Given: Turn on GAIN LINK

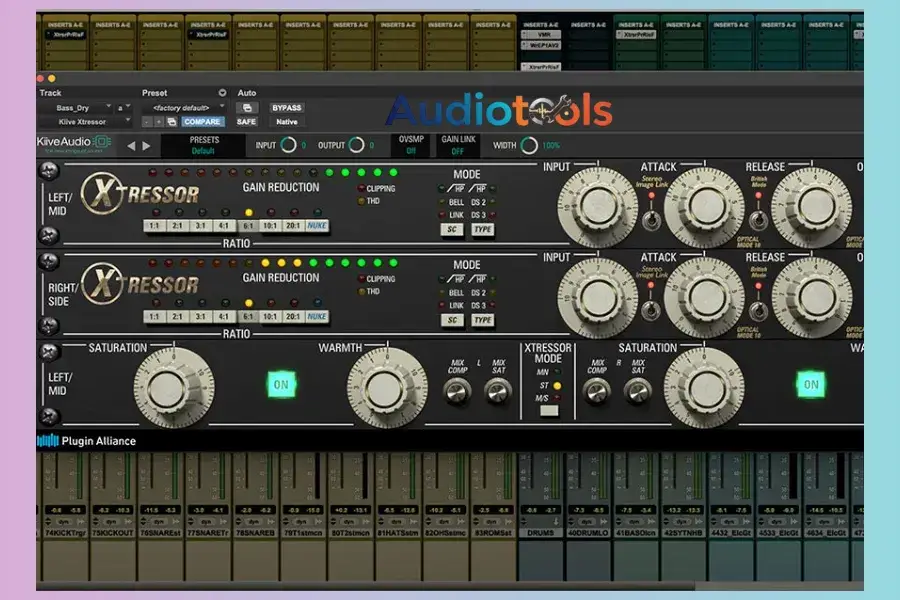Looking at the screenshot, I should tap(458, 144).
